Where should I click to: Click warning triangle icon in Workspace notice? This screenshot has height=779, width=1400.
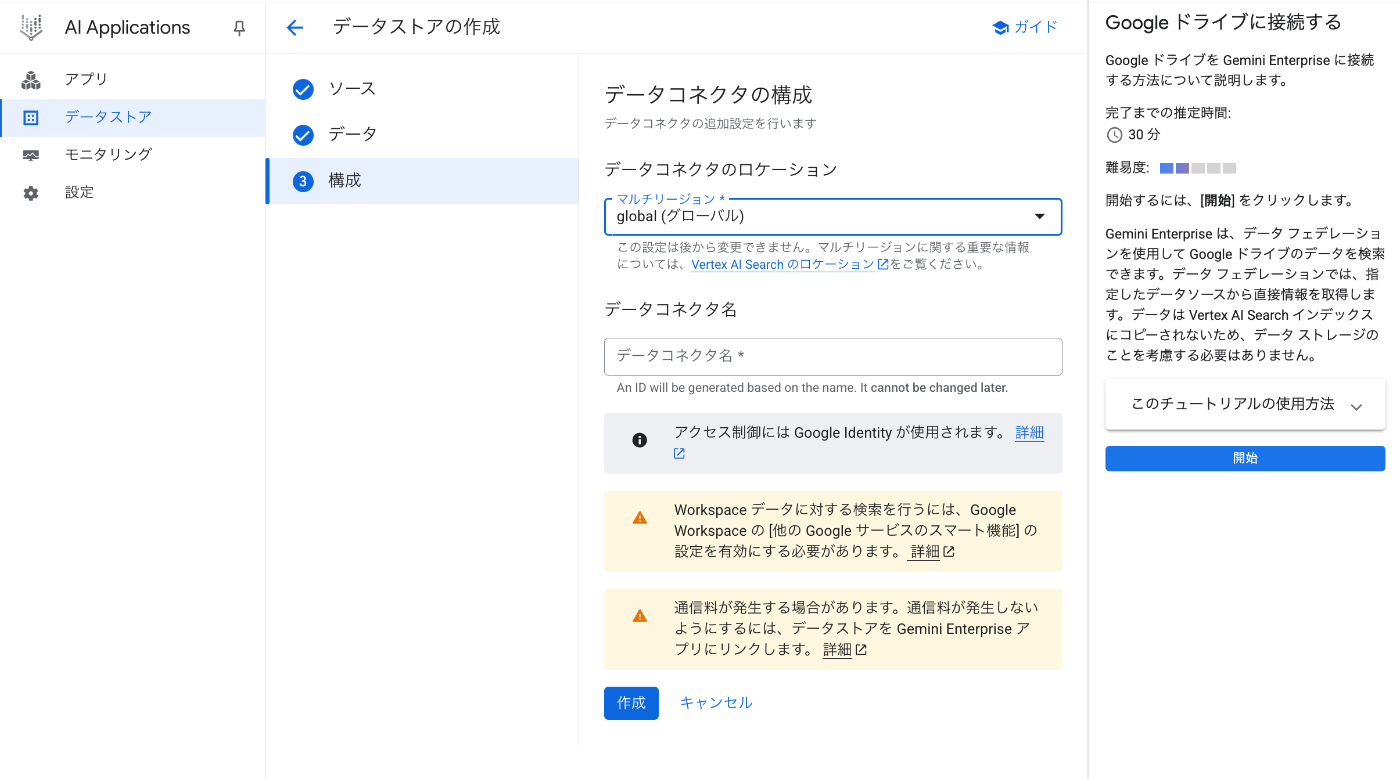tap(640, 518)
